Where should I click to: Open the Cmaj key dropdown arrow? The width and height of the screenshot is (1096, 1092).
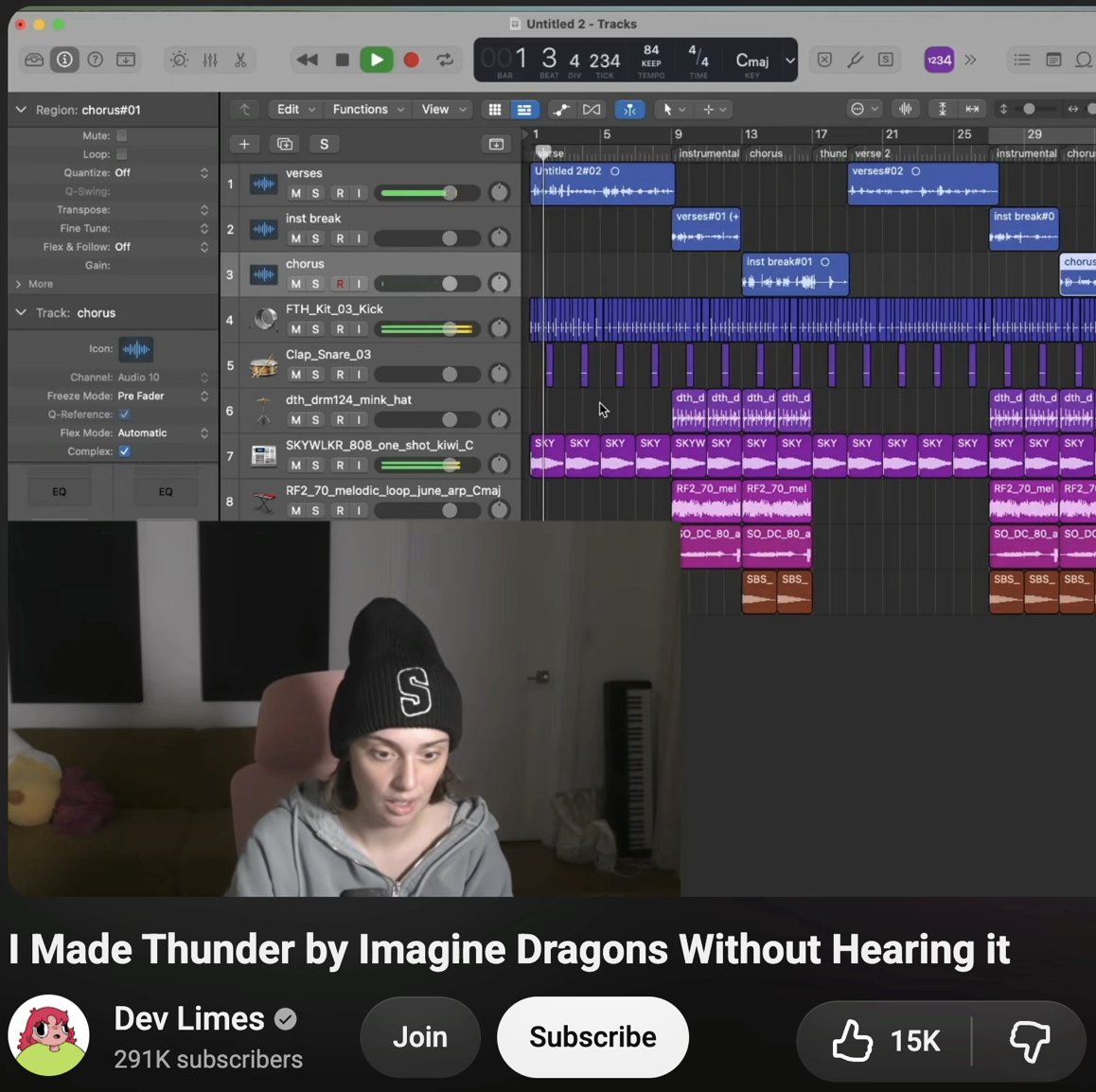click(x=790, y=60)
